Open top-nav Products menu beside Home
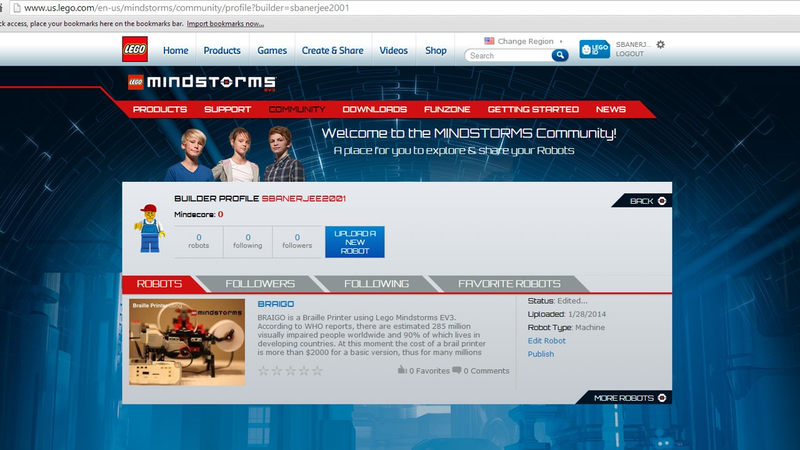The width and height of the screenshot is (800, 450). [x=222, y=51]
